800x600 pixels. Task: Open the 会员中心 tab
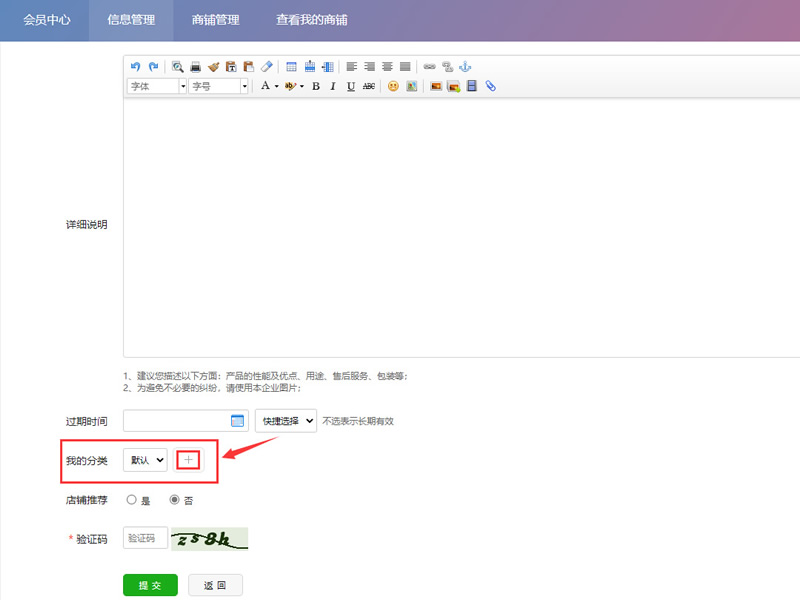click(47, 20)
